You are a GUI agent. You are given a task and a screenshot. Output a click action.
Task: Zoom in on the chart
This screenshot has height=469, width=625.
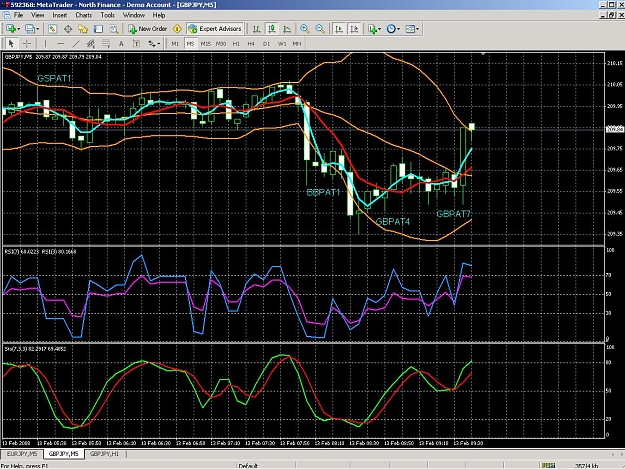click(x=305, y=29)
